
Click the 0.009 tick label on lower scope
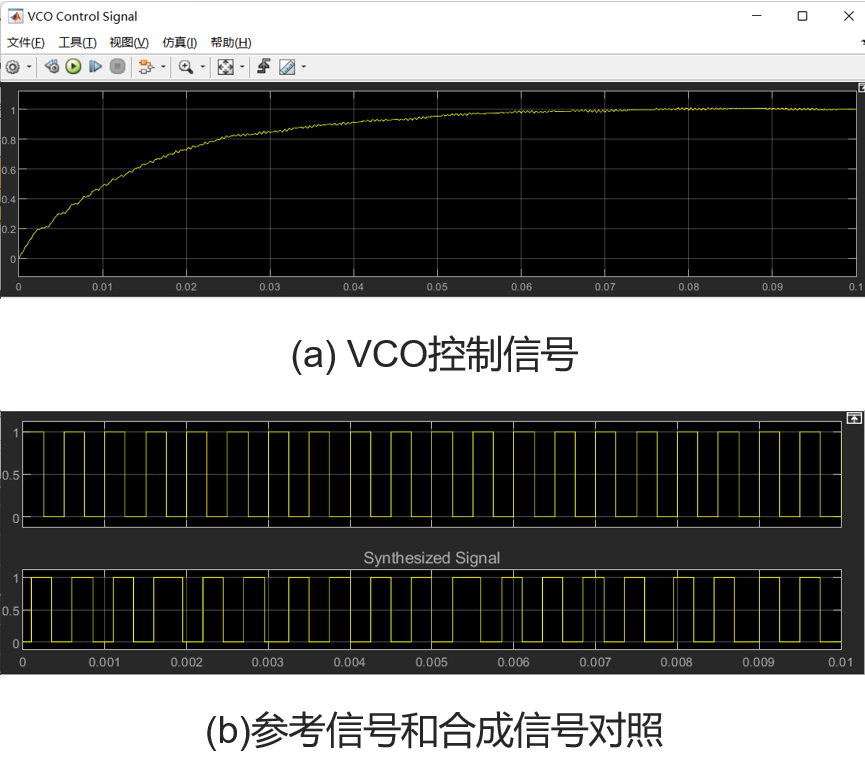coord(759,662)
